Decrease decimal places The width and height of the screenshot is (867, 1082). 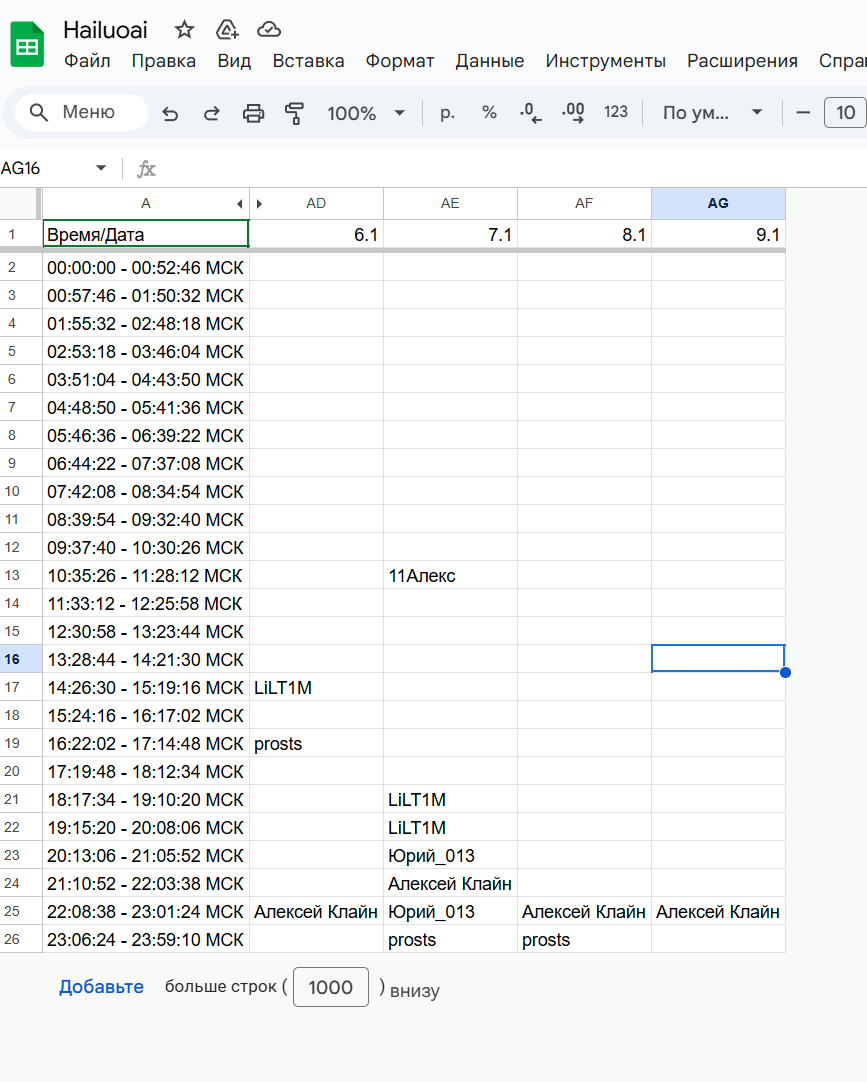tap(531, 113)
